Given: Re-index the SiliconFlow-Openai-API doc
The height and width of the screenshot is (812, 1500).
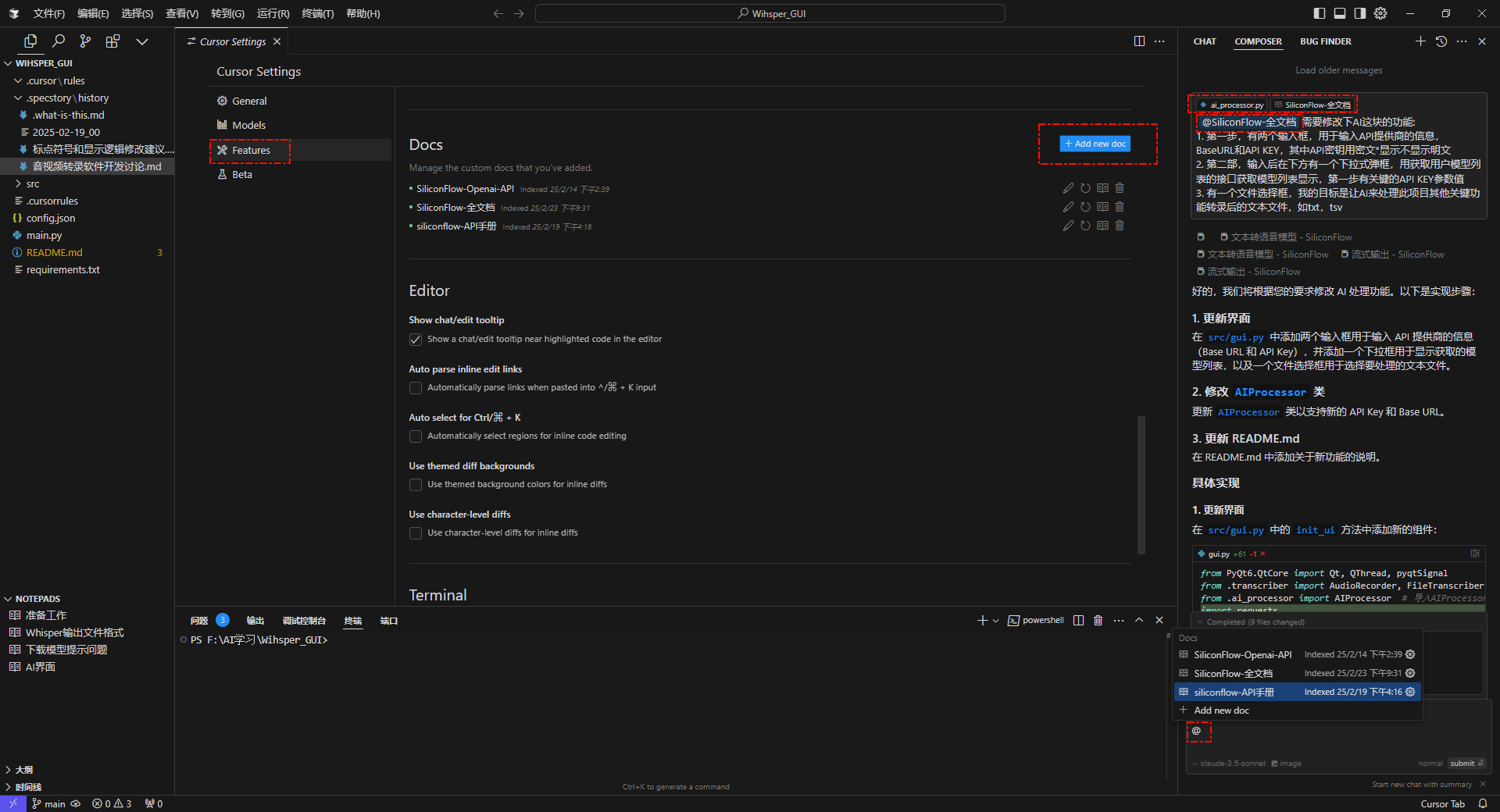Looking at the screenshot, I should click(1085, 188).
